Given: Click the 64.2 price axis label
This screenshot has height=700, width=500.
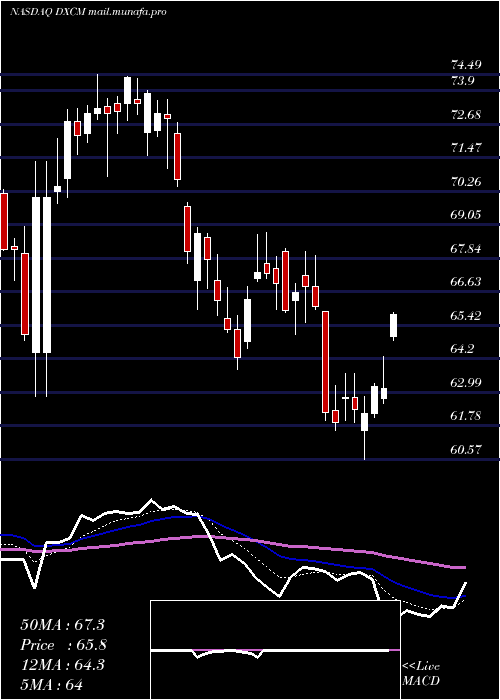Looking at the screenshot, I should (x=463, y=349).
